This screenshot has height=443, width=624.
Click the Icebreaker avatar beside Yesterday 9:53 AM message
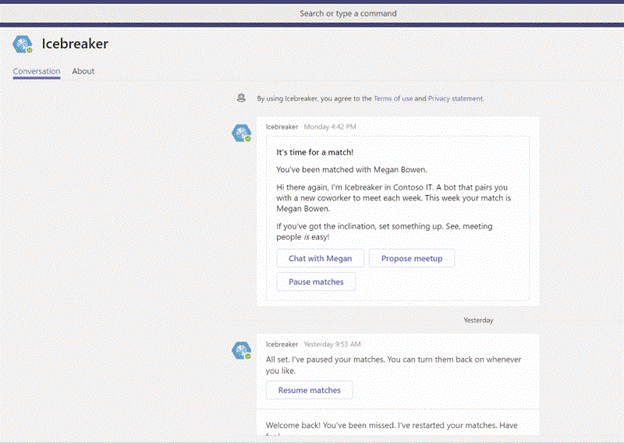point(242,350)
